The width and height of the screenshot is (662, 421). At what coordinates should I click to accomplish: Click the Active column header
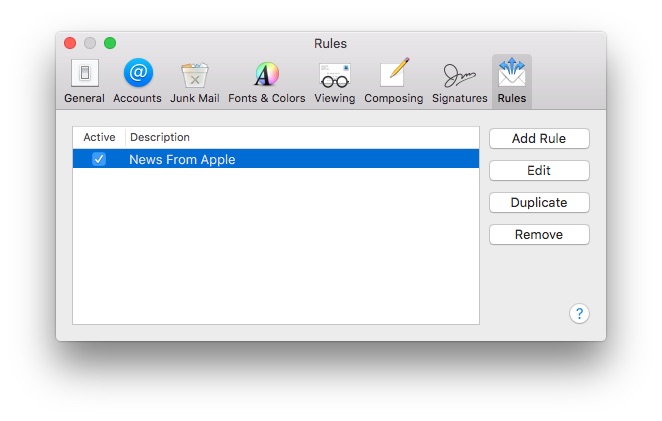(x=99, y=137)
